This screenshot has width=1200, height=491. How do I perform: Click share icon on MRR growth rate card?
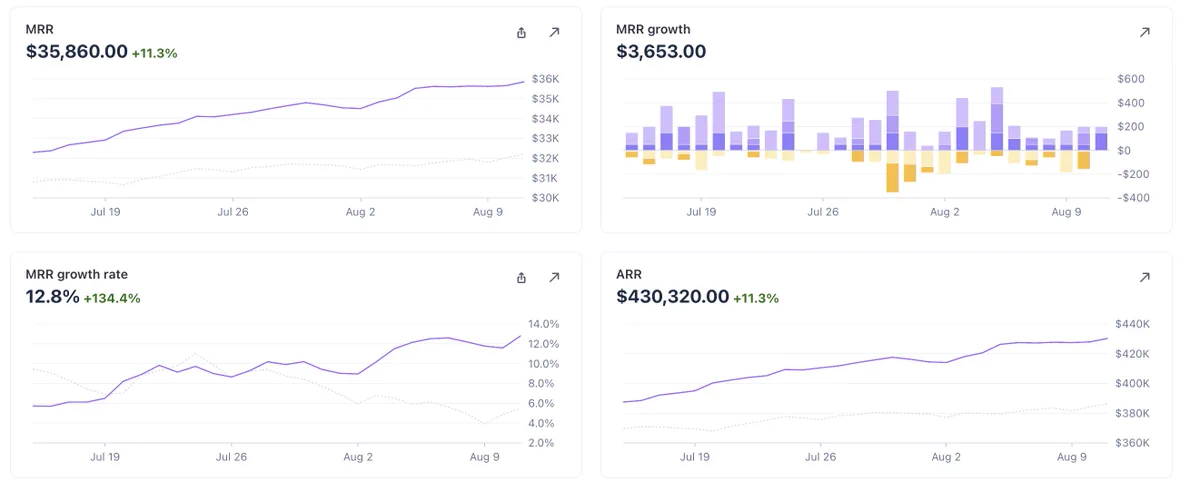pyautogui.click(x=521, y=277)
